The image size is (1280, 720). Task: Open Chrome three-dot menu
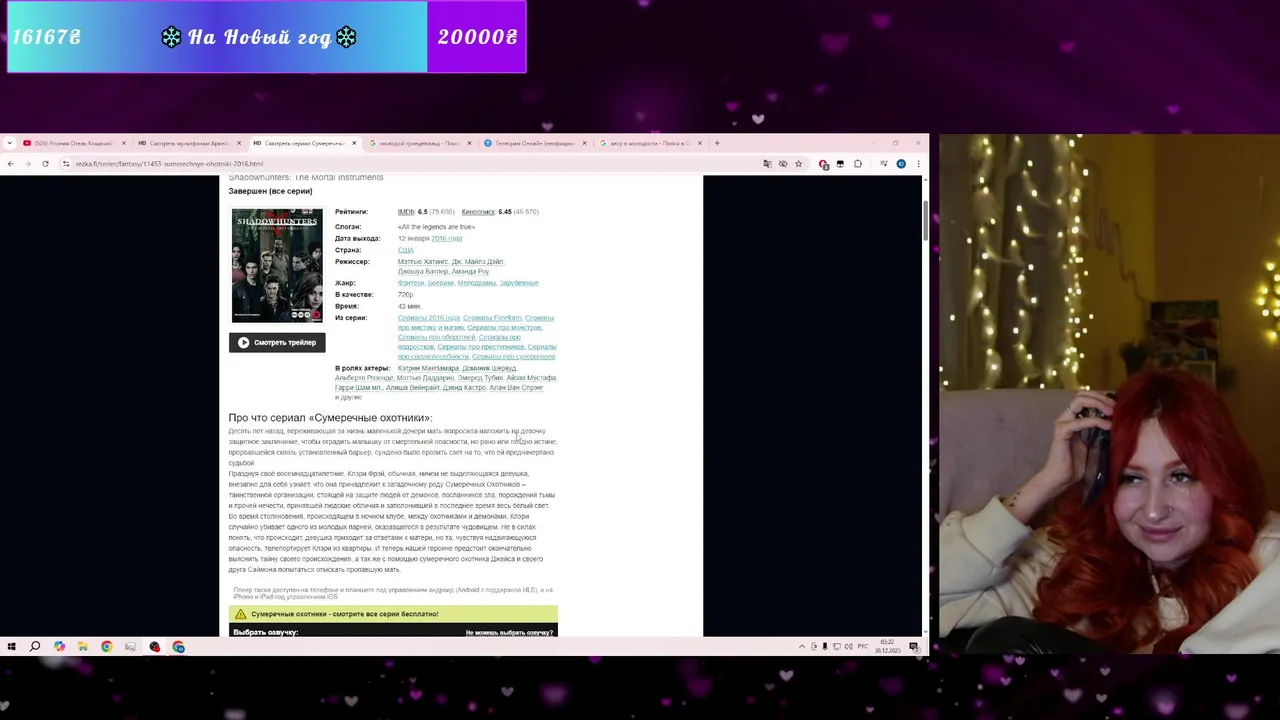pyautogui.click(x=918, y=164)
